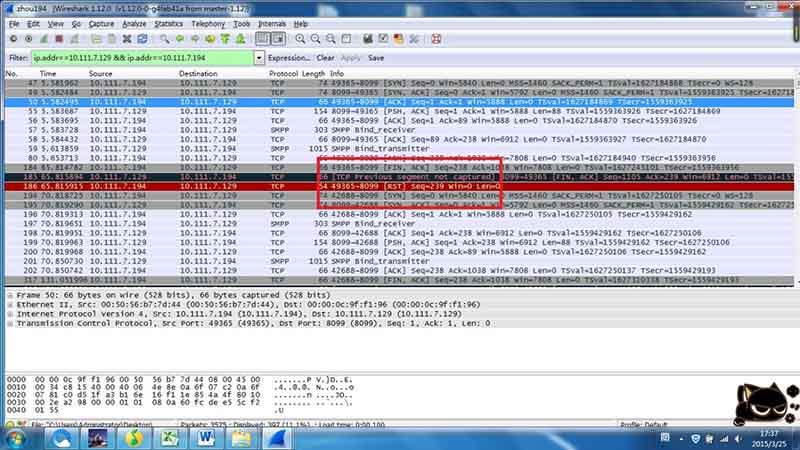Screen dimensions: 800x450
Task: Toggle auto scroll in live capture
Action: point(278,39)
